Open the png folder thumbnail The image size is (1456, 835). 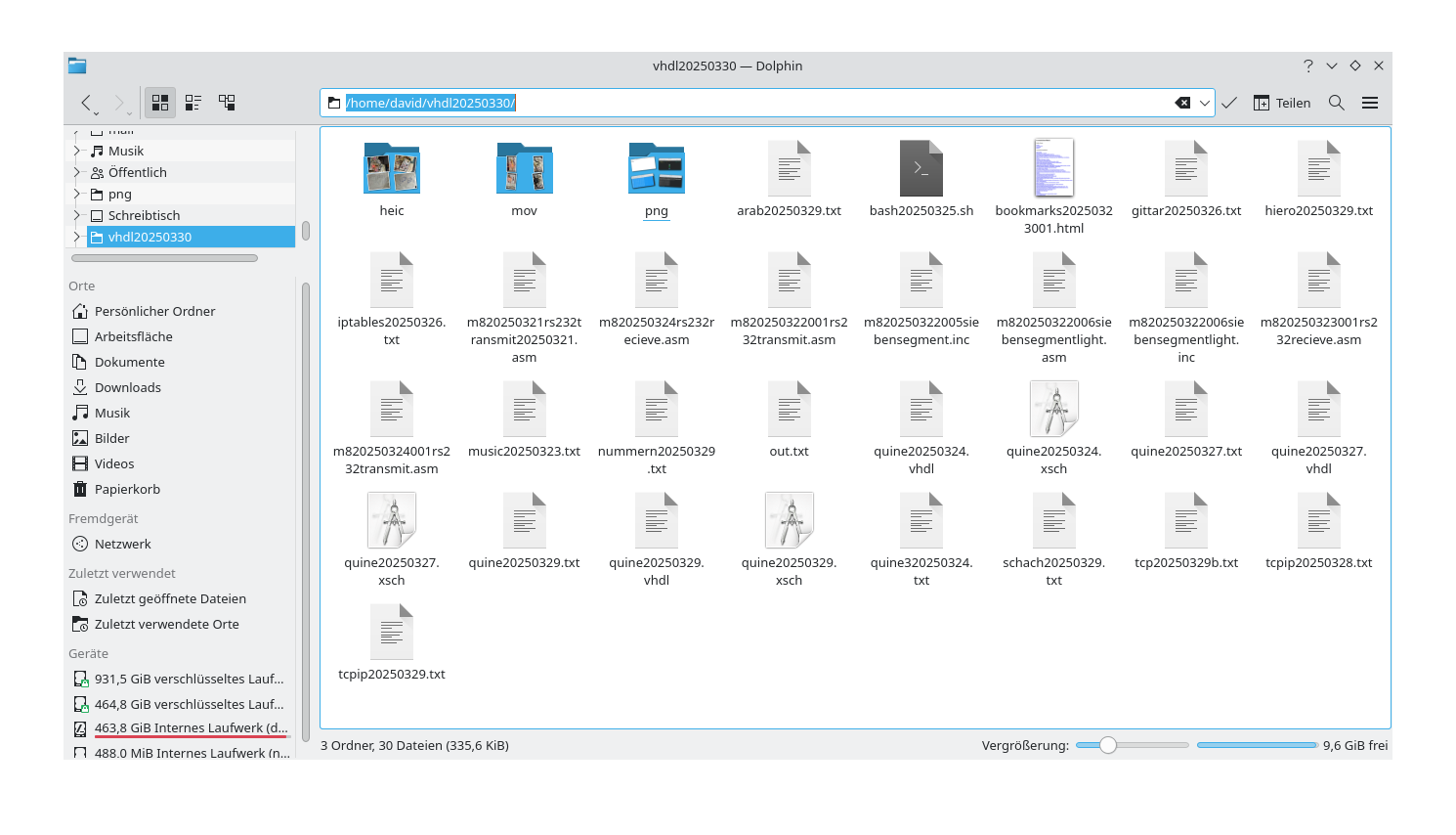[x=656, y=167]
